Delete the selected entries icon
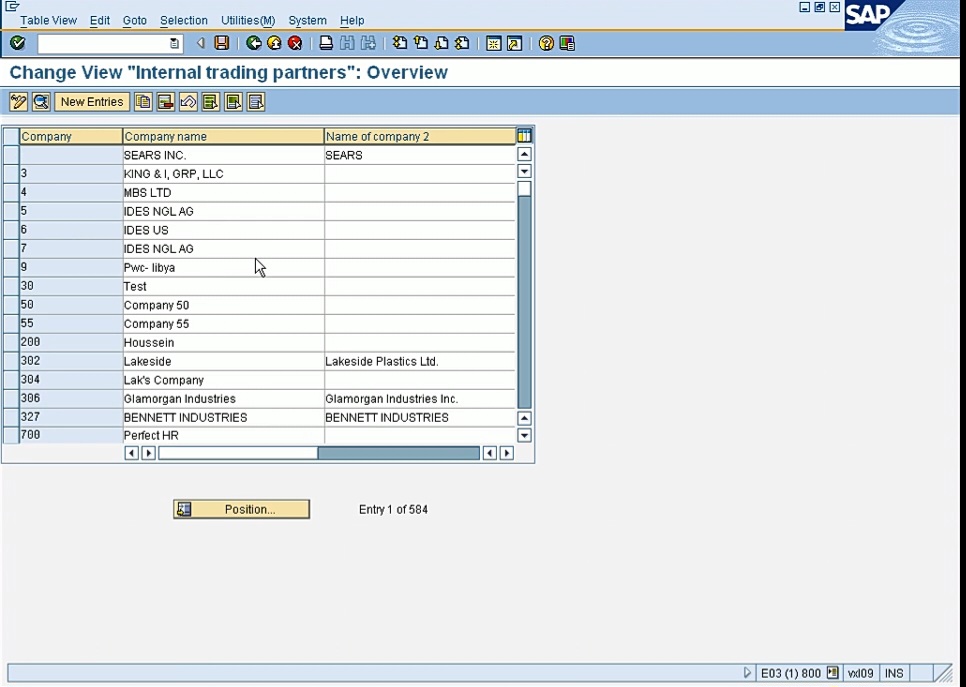 (166, 102)
